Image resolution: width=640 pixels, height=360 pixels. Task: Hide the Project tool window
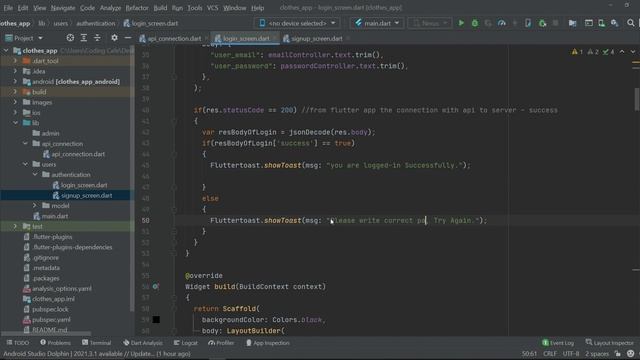[128, 38]
